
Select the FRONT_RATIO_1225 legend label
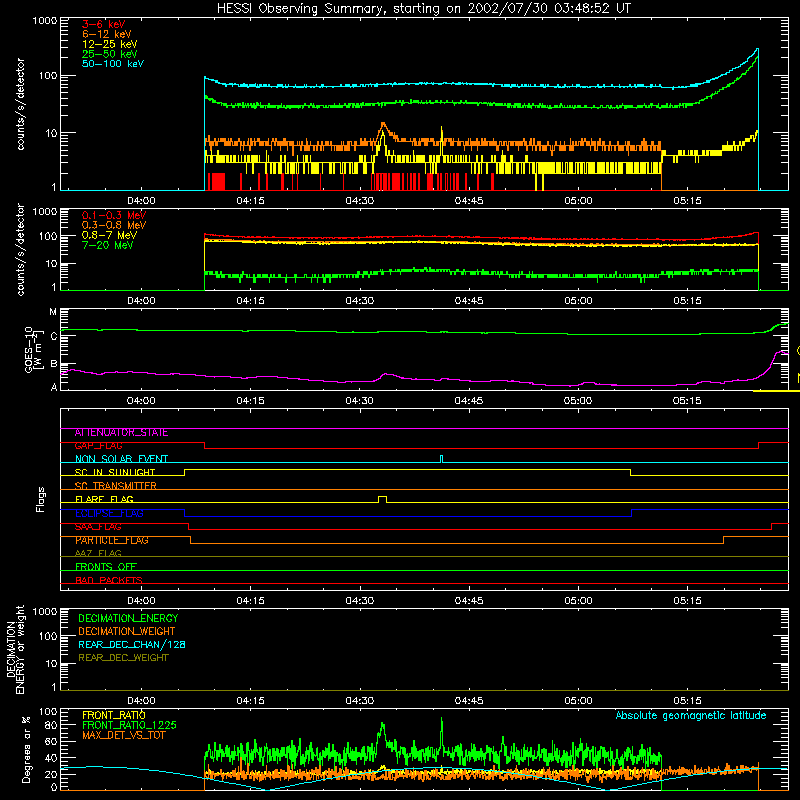click(129, 725)
